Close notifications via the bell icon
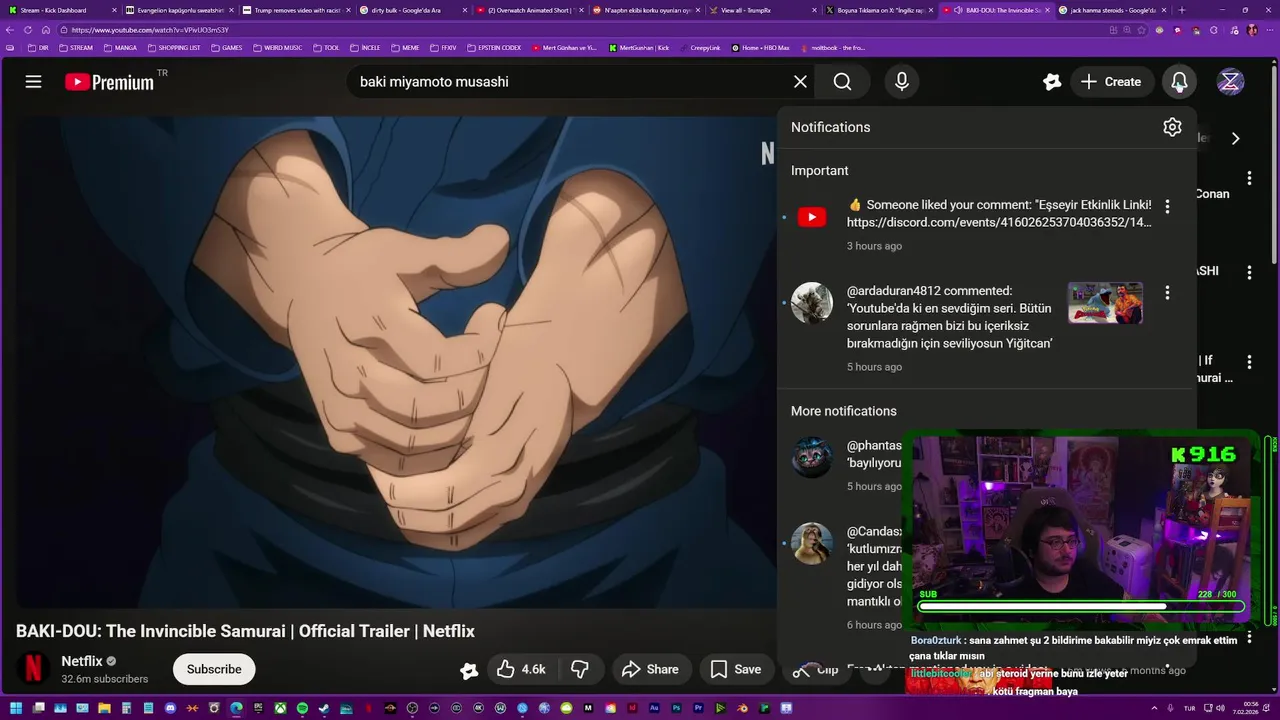This screenshot has width=1280, height=720. [x=1179, y=82]
